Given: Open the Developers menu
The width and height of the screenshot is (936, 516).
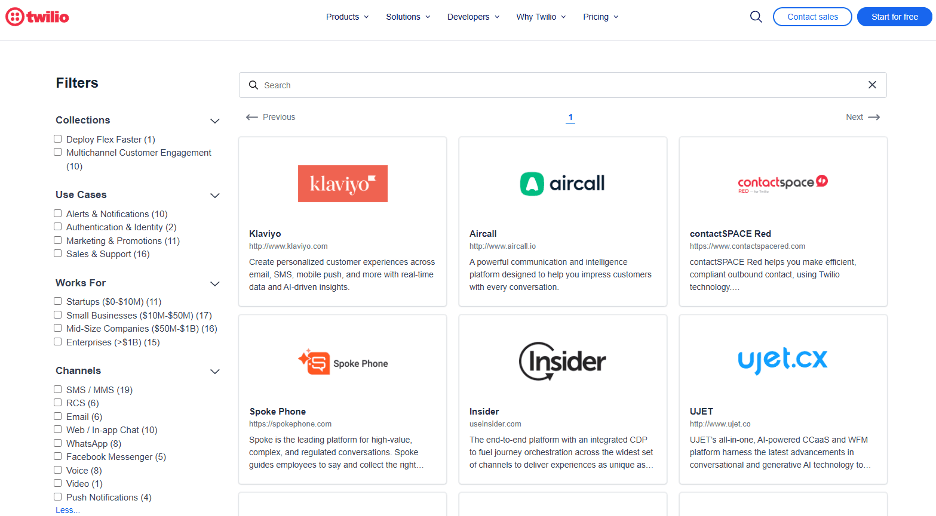Looking at the screenshot, I should (473, 17).
